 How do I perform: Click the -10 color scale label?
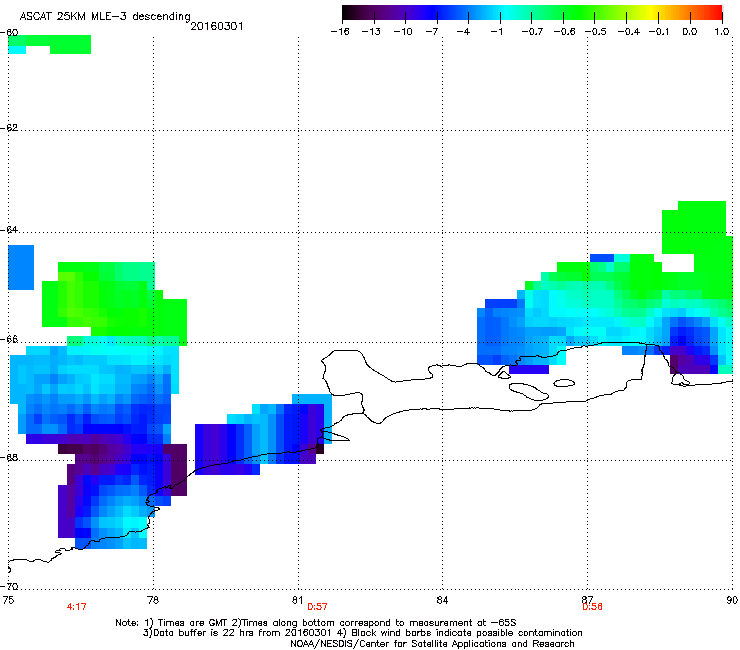(403, 32)
